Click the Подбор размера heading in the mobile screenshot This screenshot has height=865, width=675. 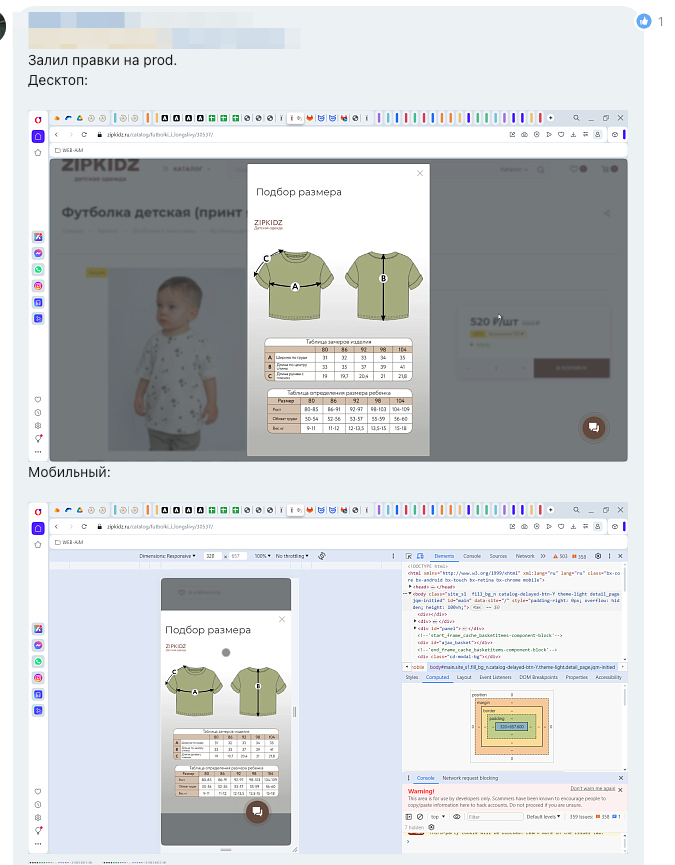tap(208, 630)
